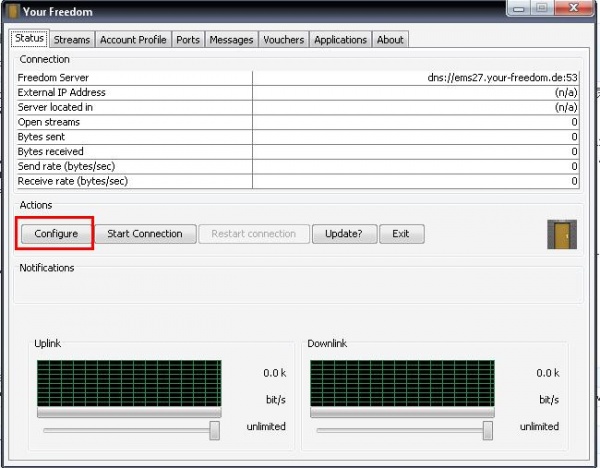The image size is (600, 468).
Task: Click the Restart connection button
Action: click(x=254, y=234)
